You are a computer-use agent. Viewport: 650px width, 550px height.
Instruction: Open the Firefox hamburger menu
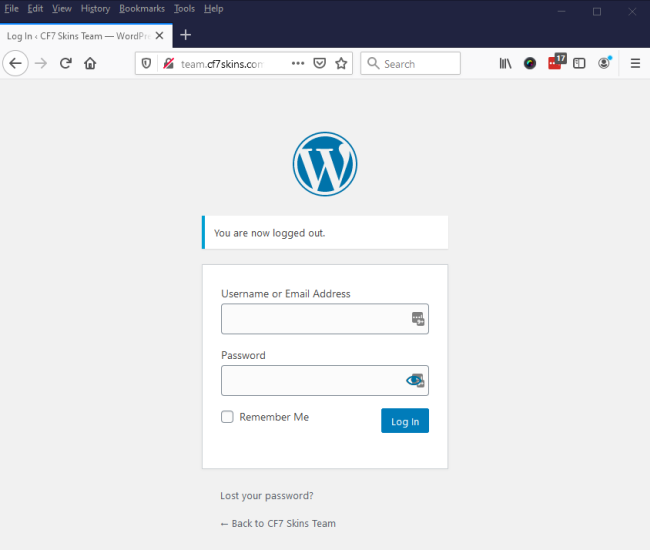tap(635, 63)
